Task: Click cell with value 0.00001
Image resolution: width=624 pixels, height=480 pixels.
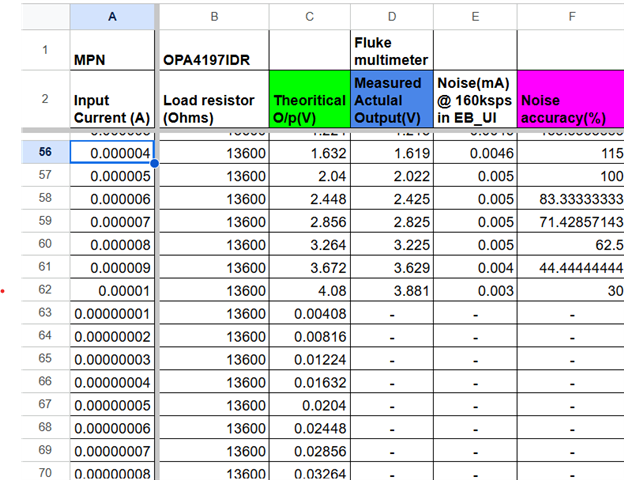Action: [112, 290]
